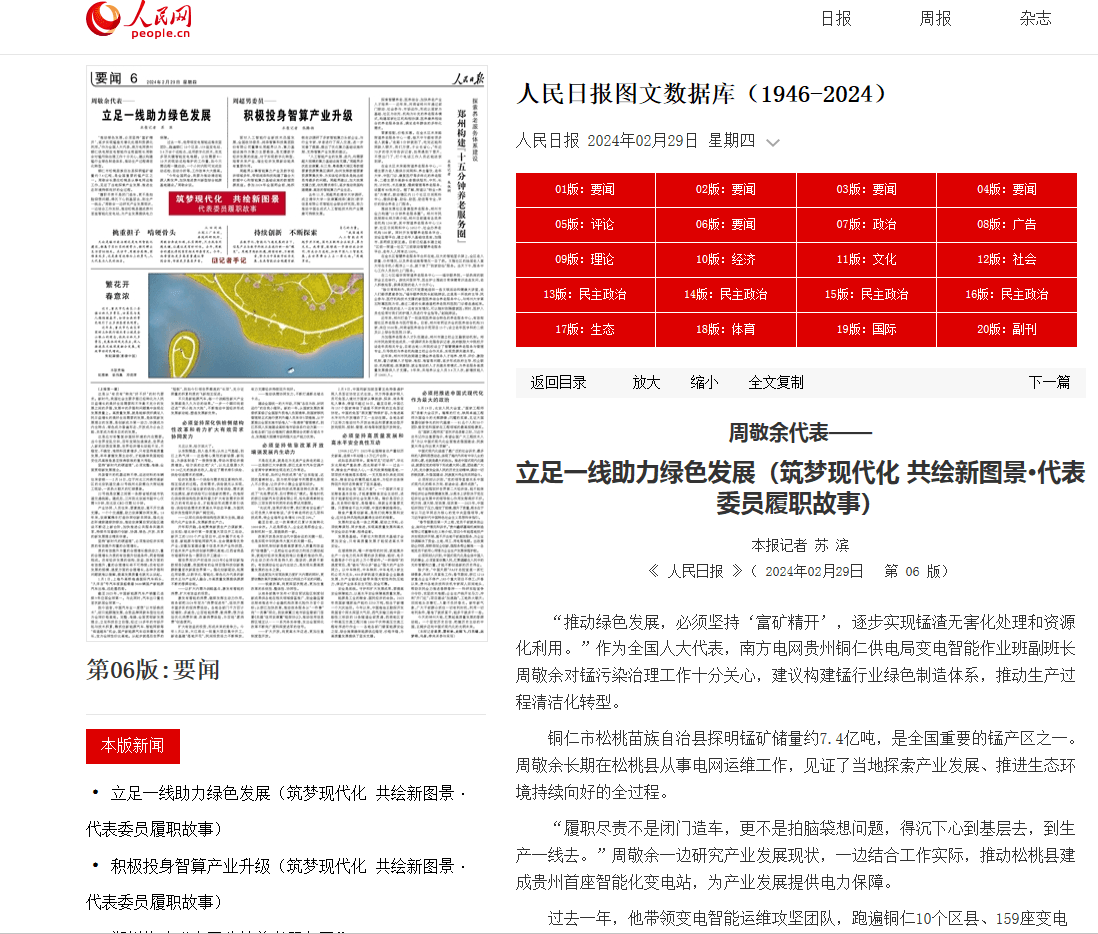Click 放大 to enlarge text
Viewport: 1098px width, 934px height.
point(646,382)
